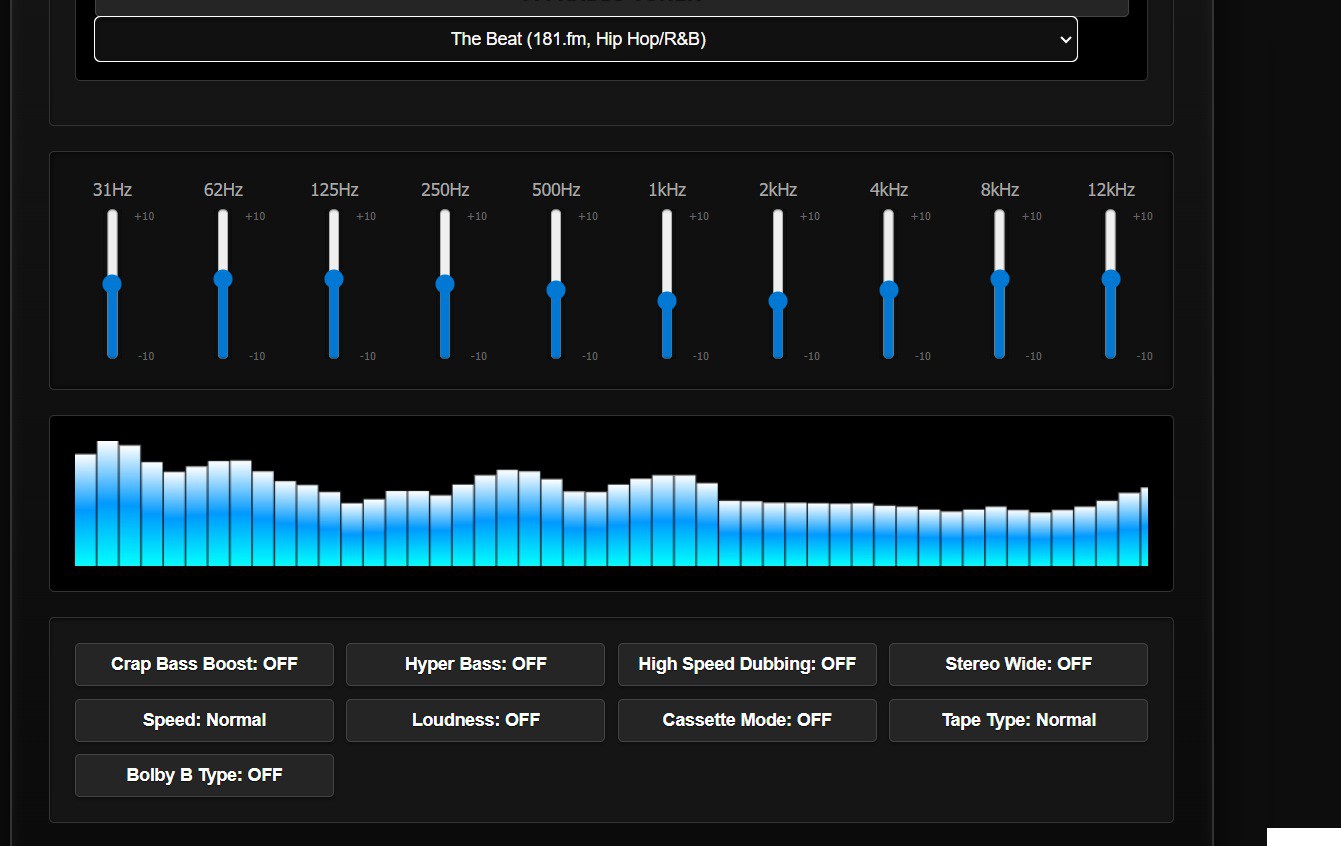This screenshot has height=846, width=1341.
Task: Toggle Crap Bass Boost on
Action: 204,664
